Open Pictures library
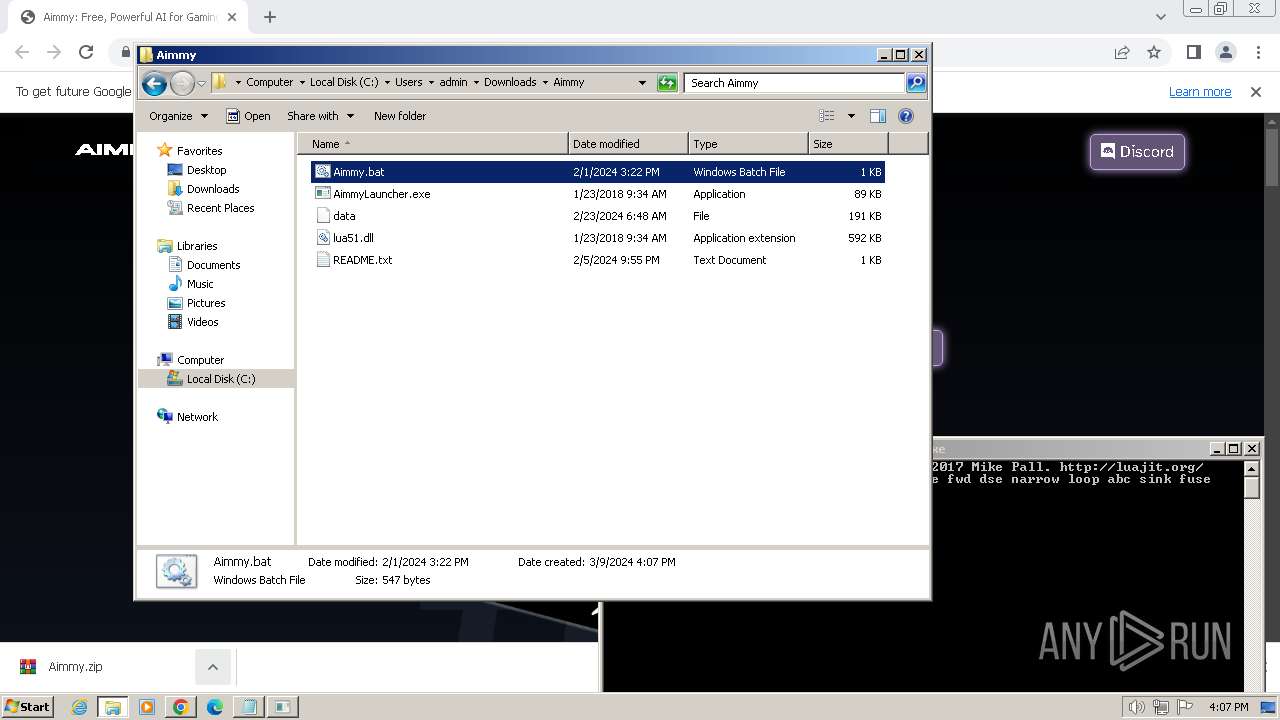The image size is (1280, 720). (x=206, y=303)
